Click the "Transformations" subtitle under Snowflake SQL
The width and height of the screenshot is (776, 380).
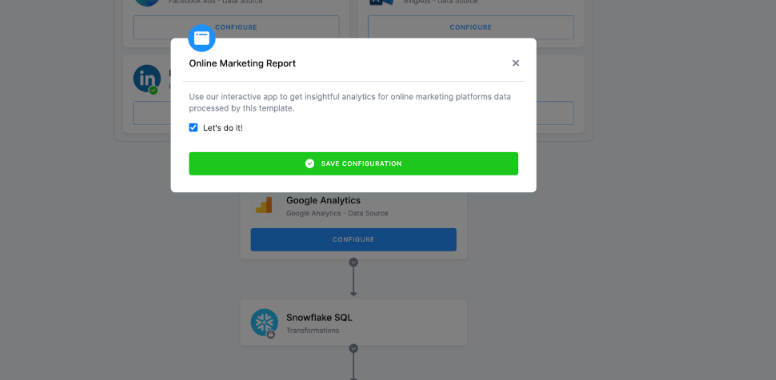click(x=313, y=331)
